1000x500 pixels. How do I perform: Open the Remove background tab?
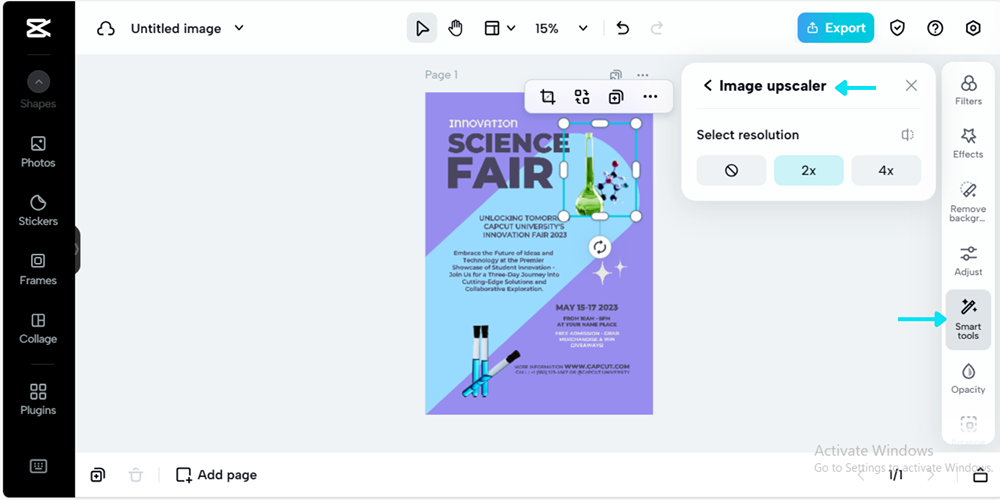click(x=968, y=202)
